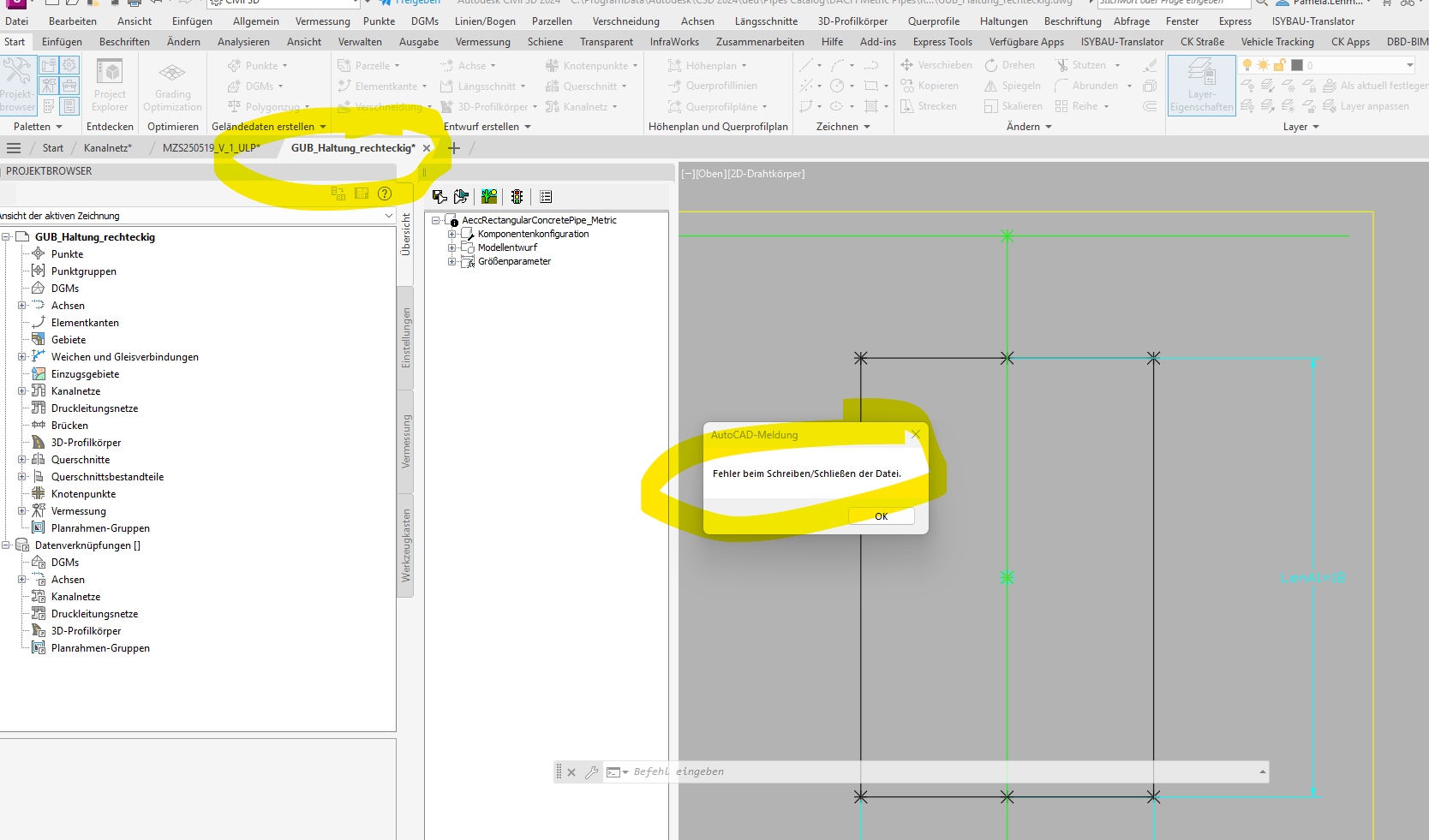The width and height of the screenshot is (1429, 840).
Task: Toggle layer on/off lightbulb icon
Action: (x=1247, y=65)
